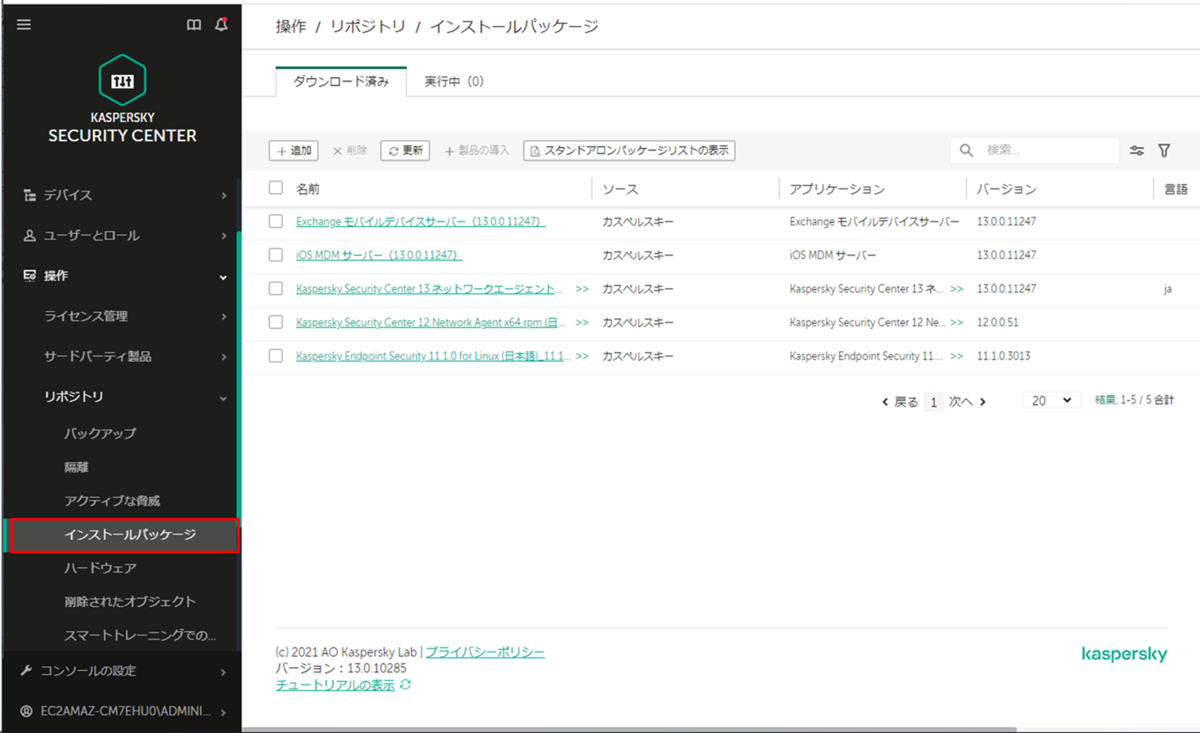1200x733 pixels.
Task: Click page number 1 in pagination
Action: click(934, 401)
